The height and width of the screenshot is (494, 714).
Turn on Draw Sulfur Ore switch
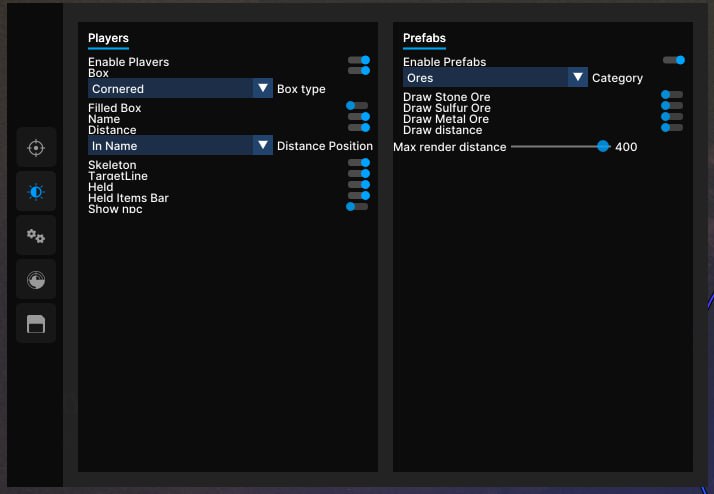coord(672,106)
